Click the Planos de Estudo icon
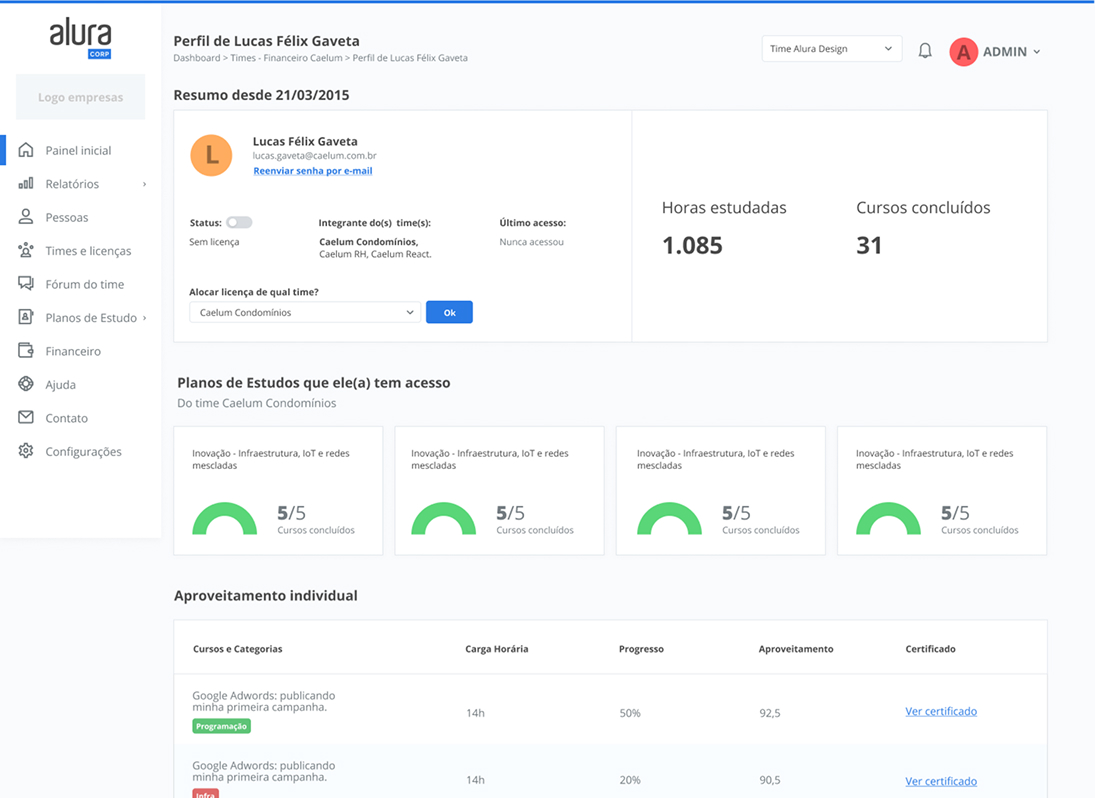1095x798 pixels. 26,317
